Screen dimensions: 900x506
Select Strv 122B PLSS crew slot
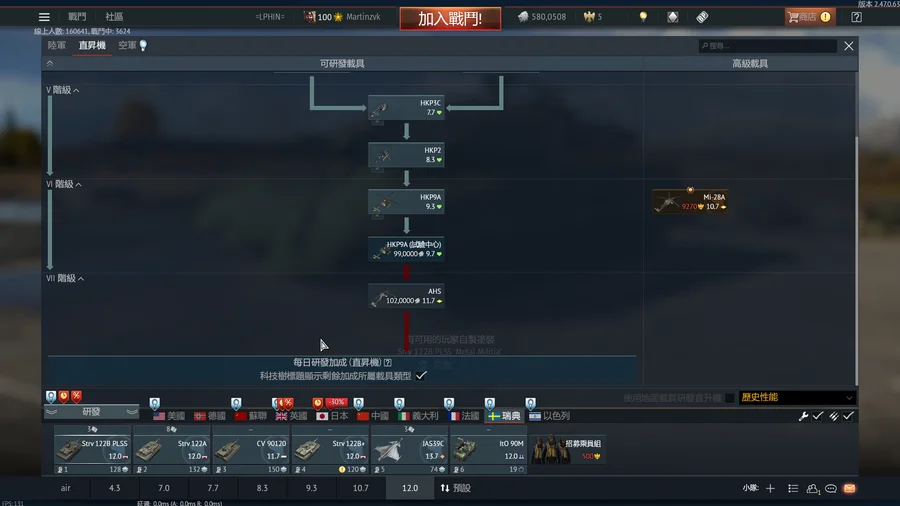pos(93,450)
